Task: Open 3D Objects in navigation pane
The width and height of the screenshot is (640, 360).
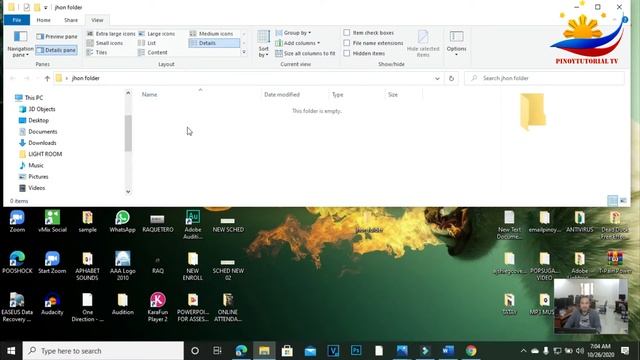Action: [37, 109]
